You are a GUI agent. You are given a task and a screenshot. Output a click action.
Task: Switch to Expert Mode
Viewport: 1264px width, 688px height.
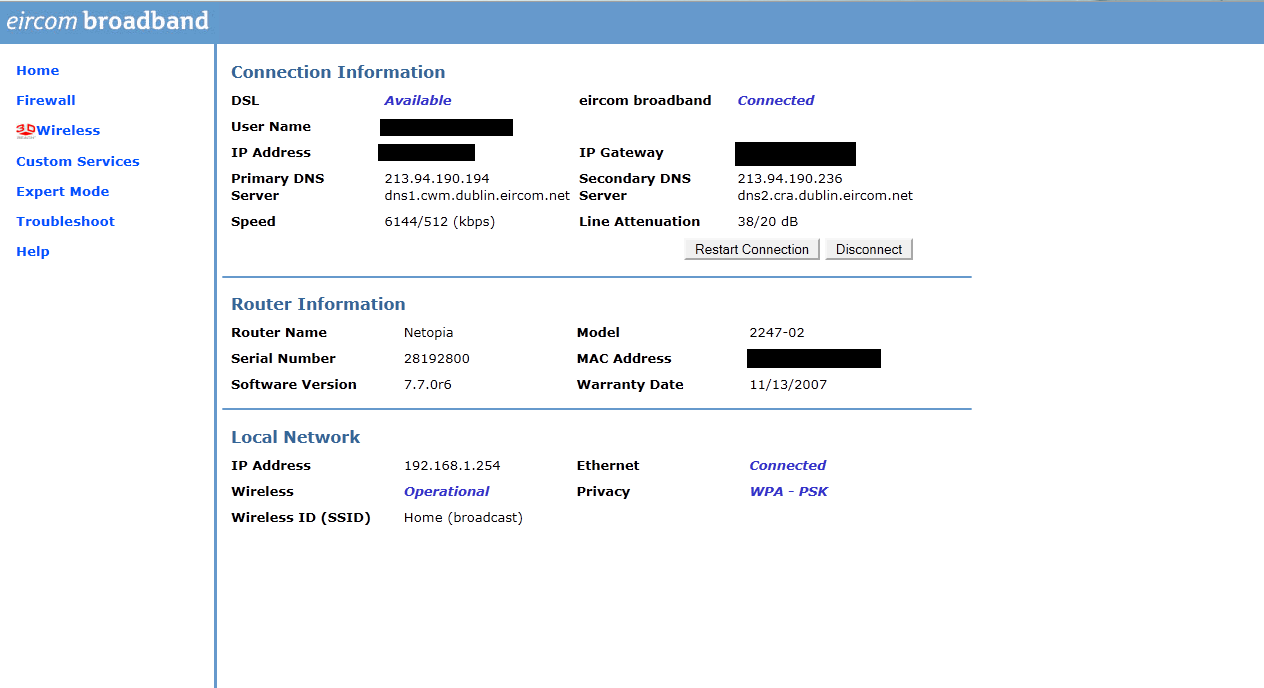(x=62, y=191)
